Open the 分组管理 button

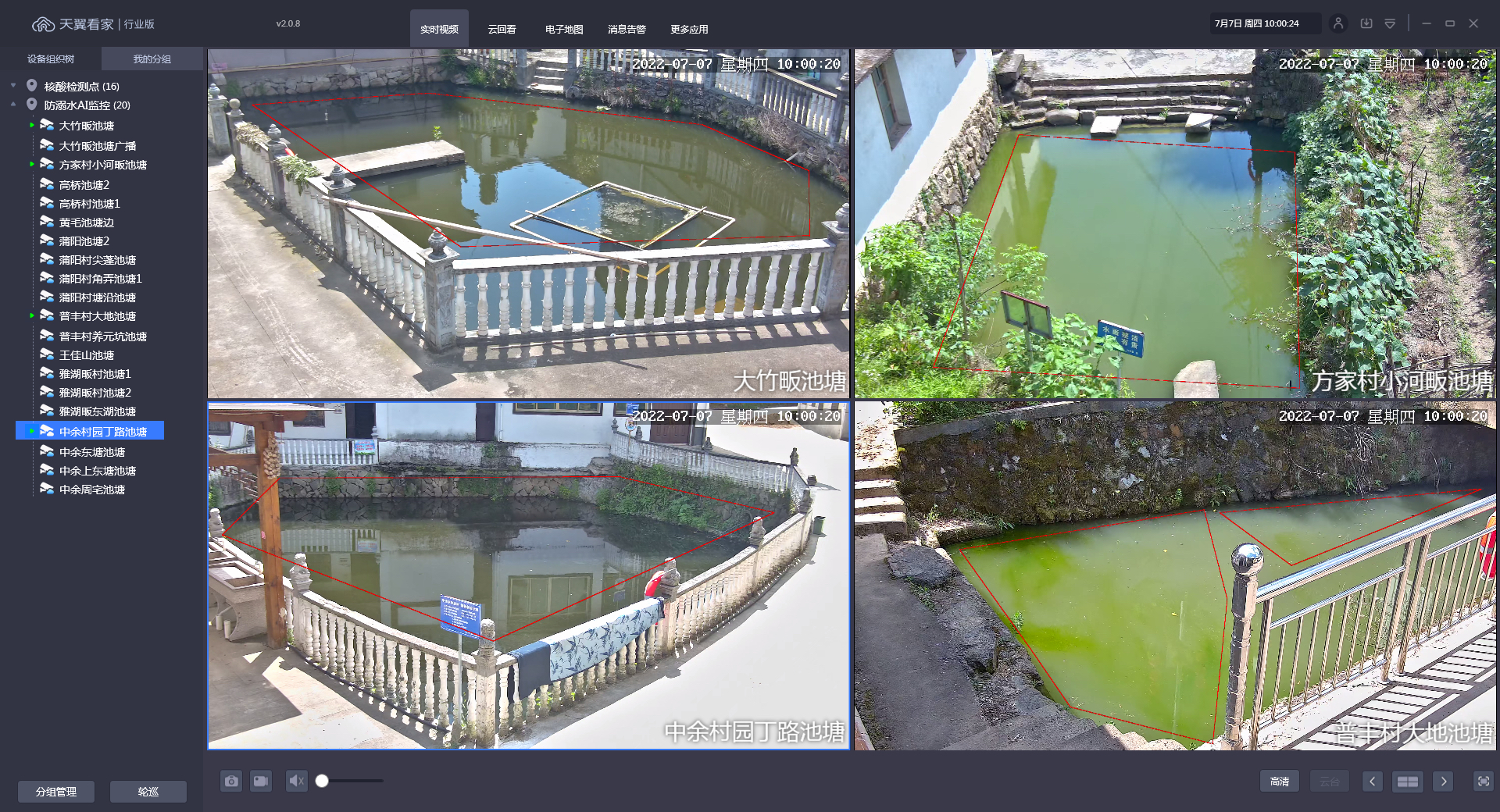point(56,792)
